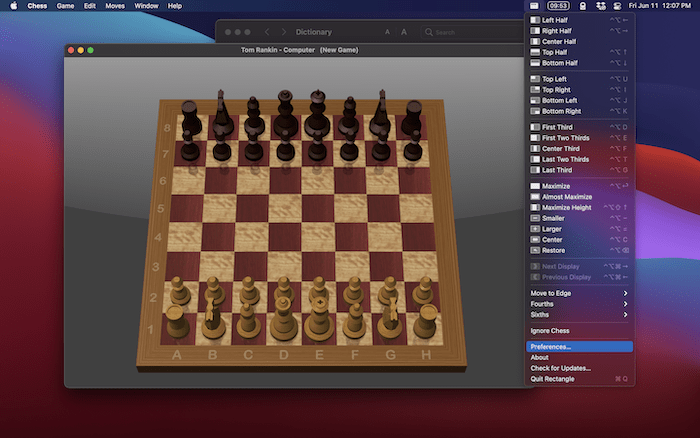Select the Bottom Half layout icon
This screenshot has height=438, width=700.
pyautogui.click(x=535, y=63)
